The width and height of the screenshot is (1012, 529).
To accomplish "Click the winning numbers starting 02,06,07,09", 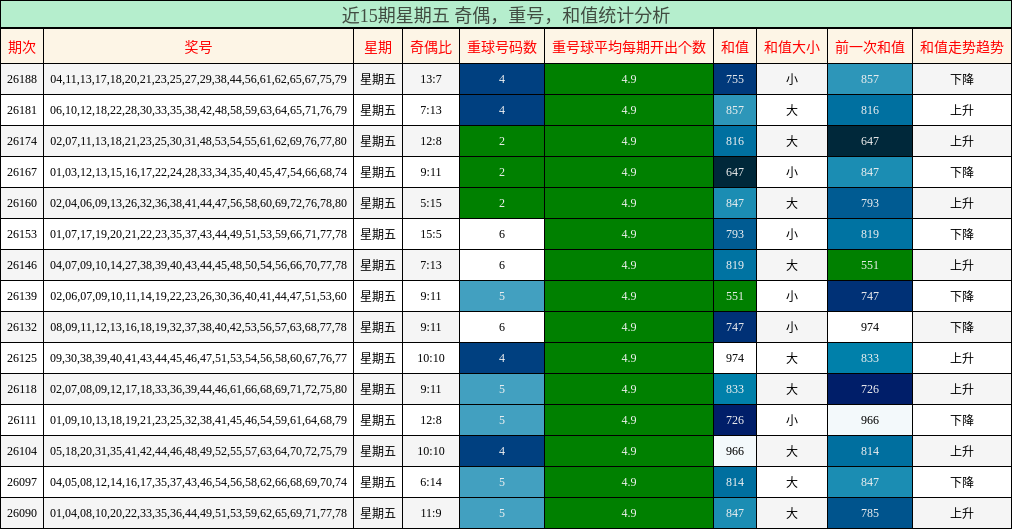I will point(198,296).
